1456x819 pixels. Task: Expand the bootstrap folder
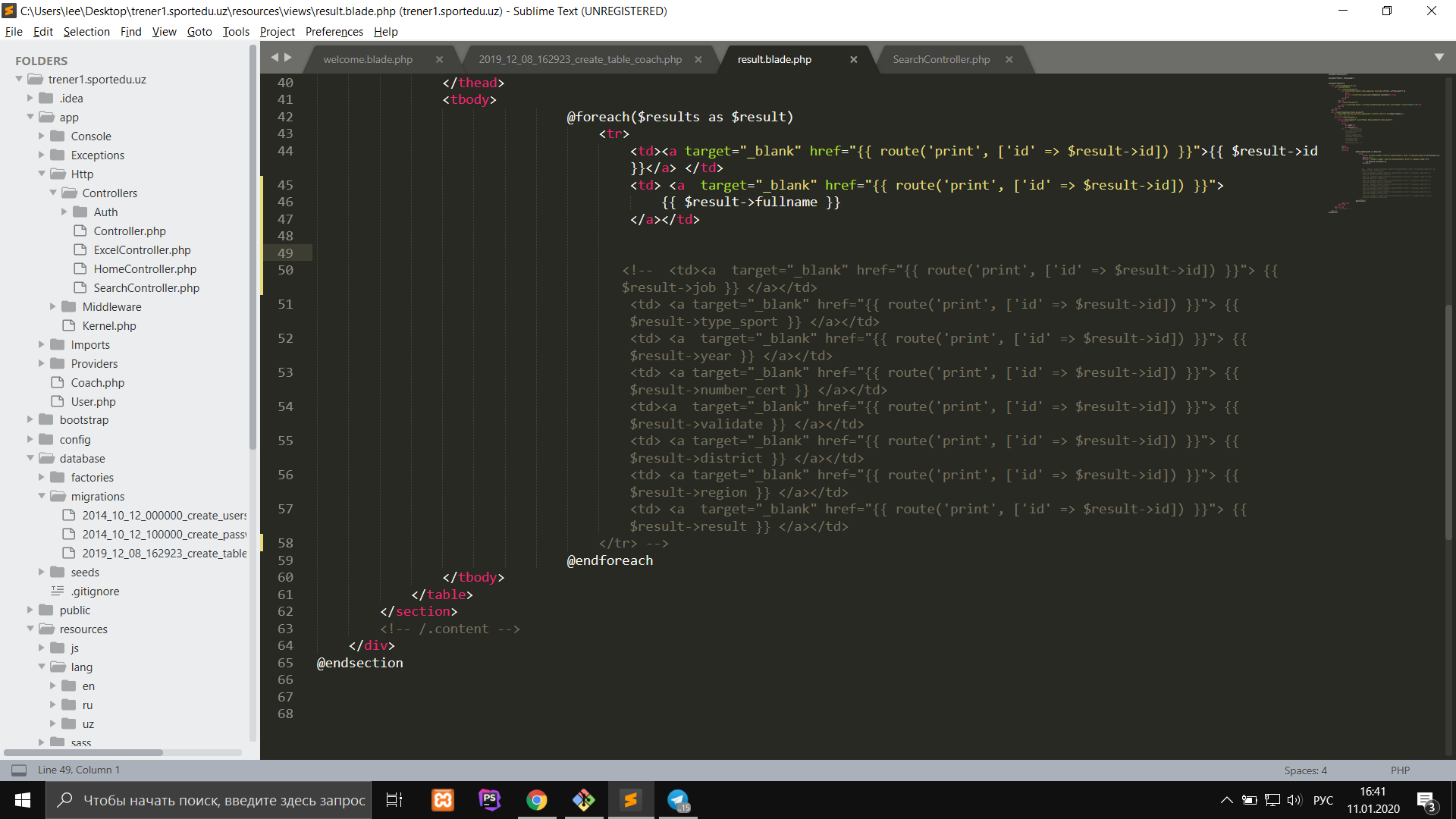pyautogui.click(x=30, y=419)
